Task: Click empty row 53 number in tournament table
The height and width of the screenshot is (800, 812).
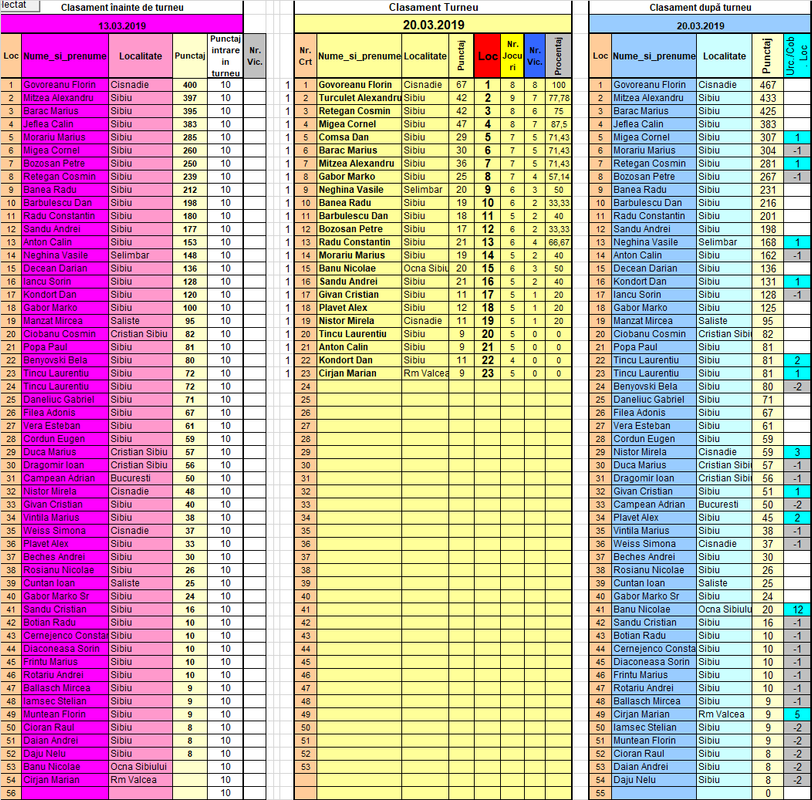Action: (306, 767)
